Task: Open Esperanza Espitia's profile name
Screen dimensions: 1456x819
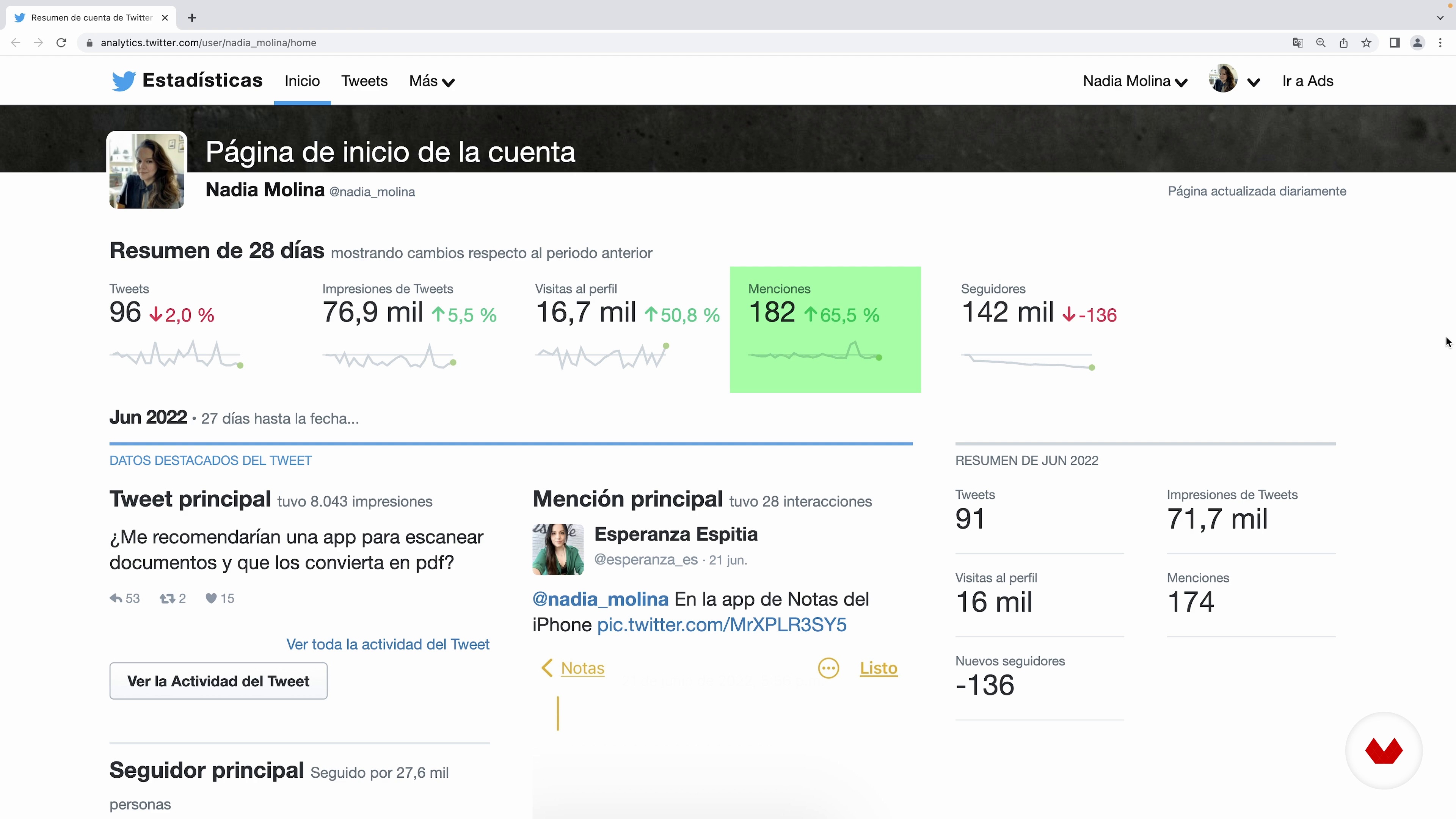Action: 676,534
